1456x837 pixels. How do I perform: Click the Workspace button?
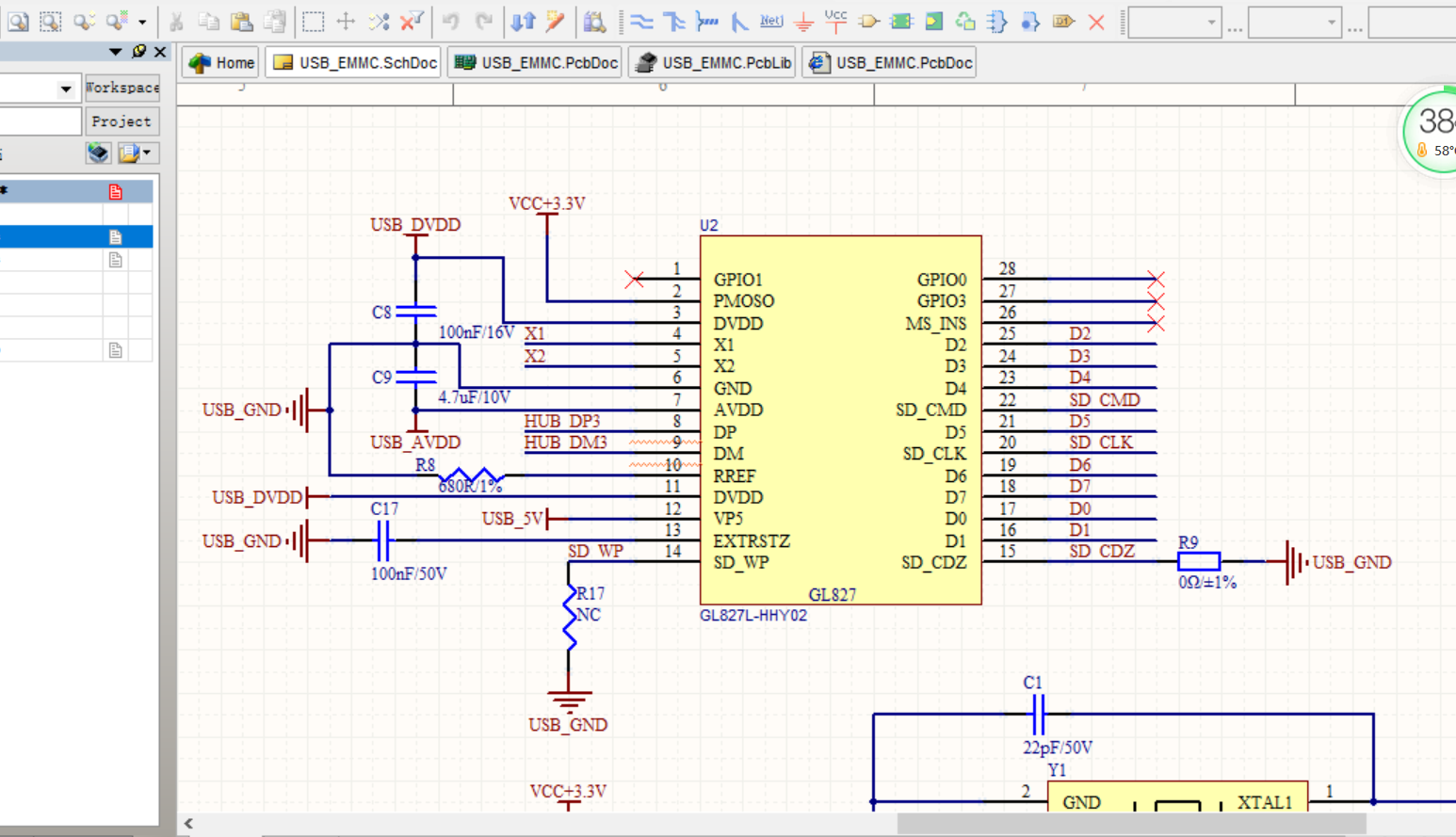pyautogui.click(x=122, y=88)
